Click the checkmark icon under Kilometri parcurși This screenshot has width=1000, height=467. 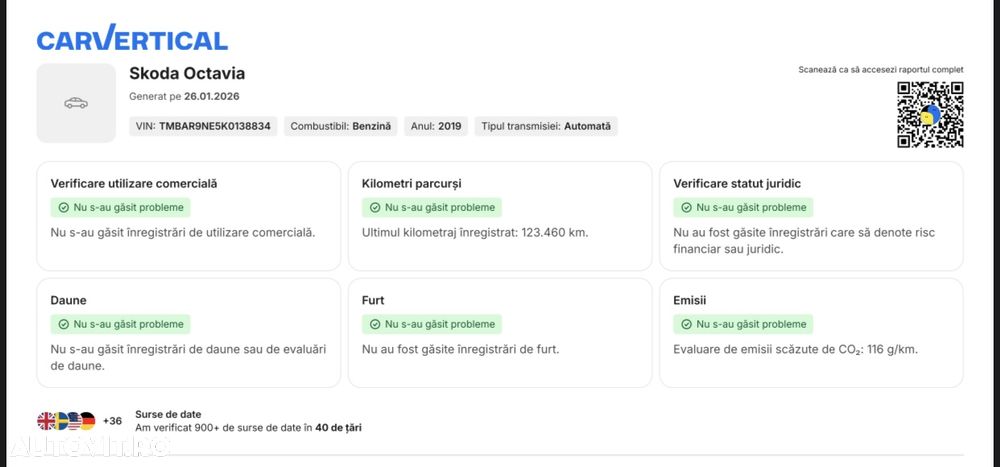(x=374, y=207)
